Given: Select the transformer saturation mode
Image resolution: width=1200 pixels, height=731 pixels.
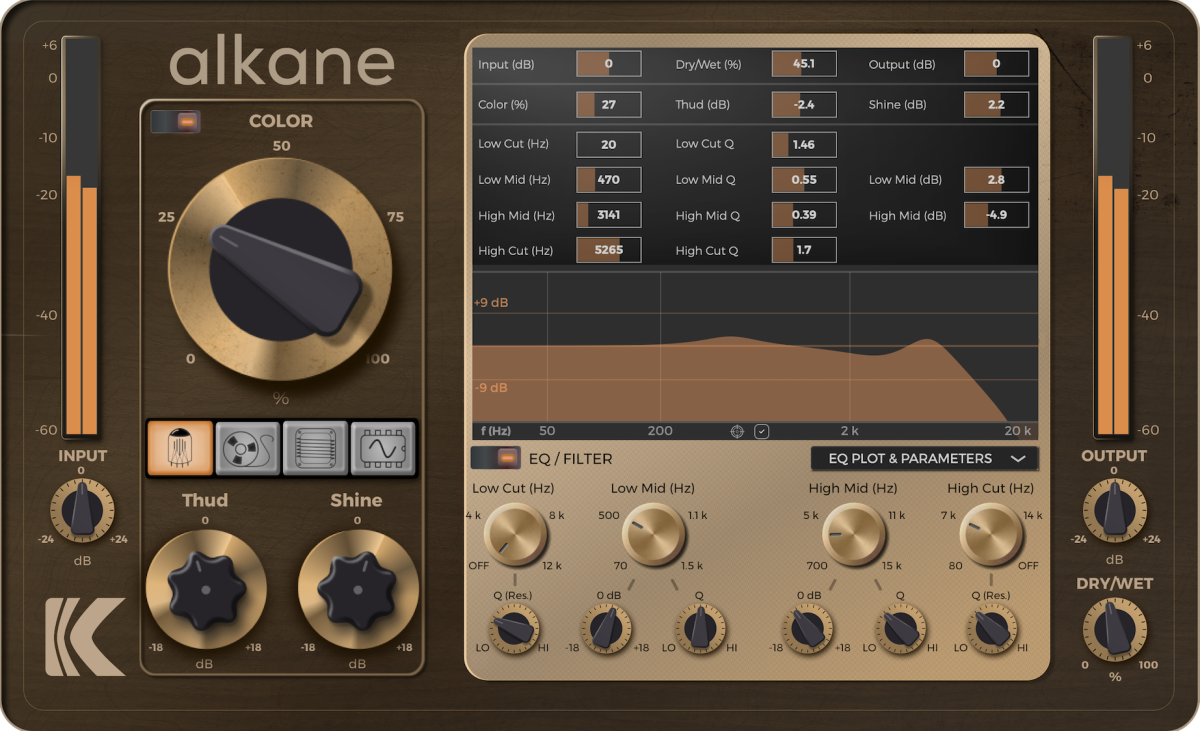Looking at the screenshot, I should [316, 447].
